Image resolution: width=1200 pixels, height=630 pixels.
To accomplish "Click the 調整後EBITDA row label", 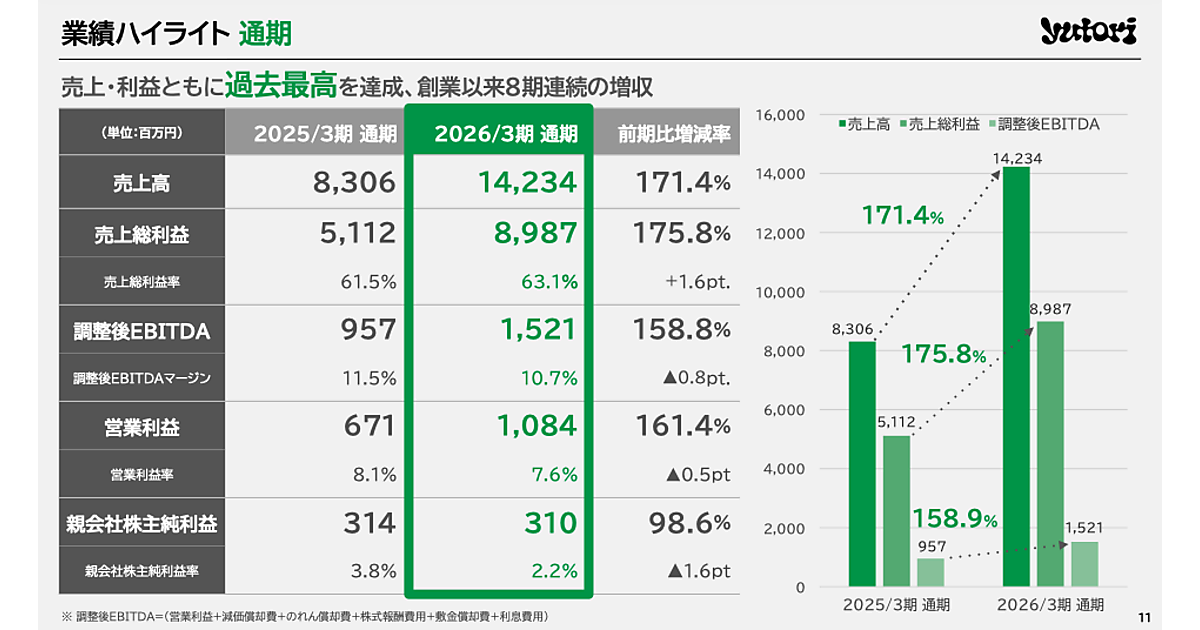I will [x=141, y=330].
